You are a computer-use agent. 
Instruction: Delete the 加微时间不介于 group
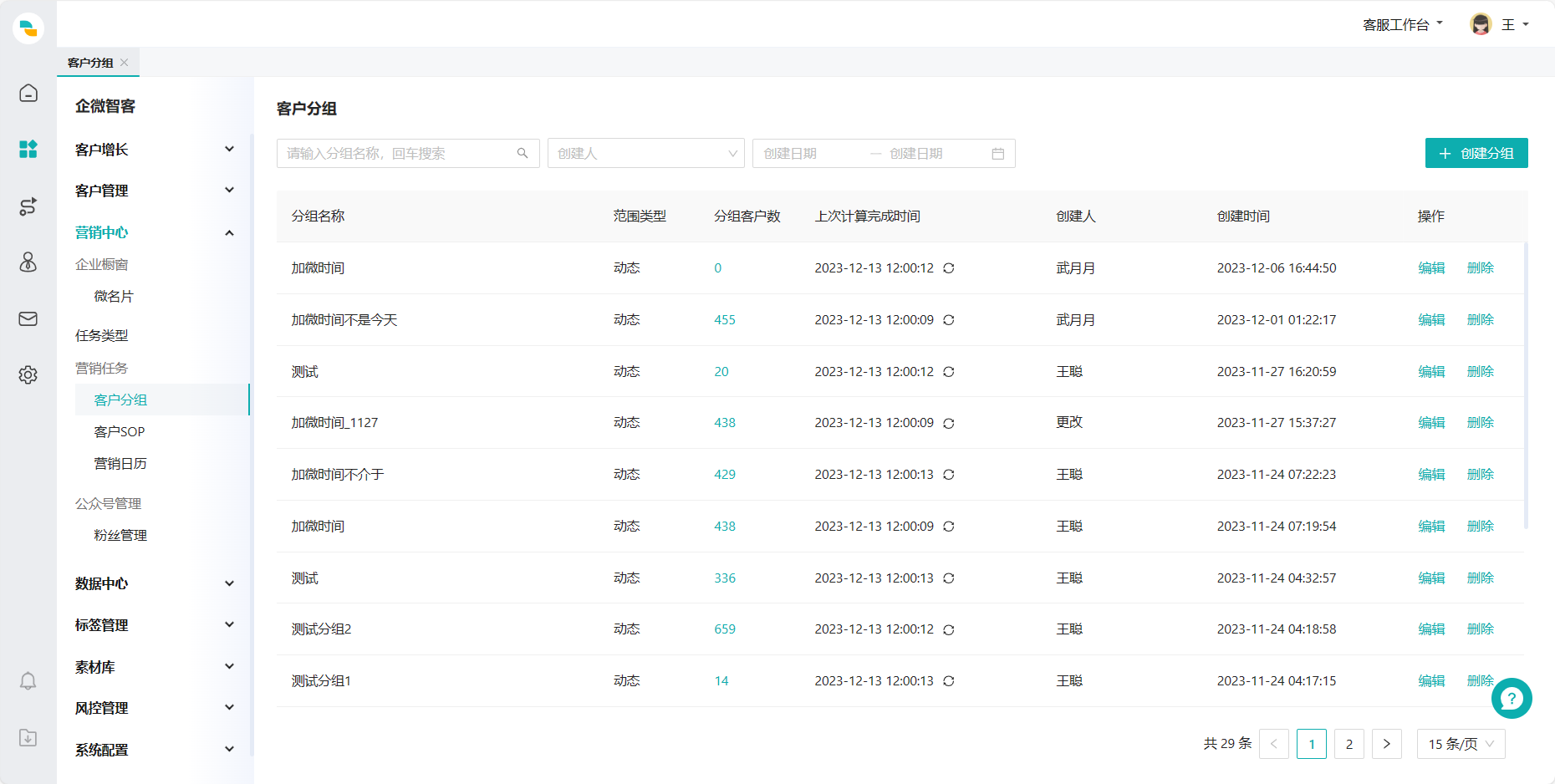[x=1481, y=475]
